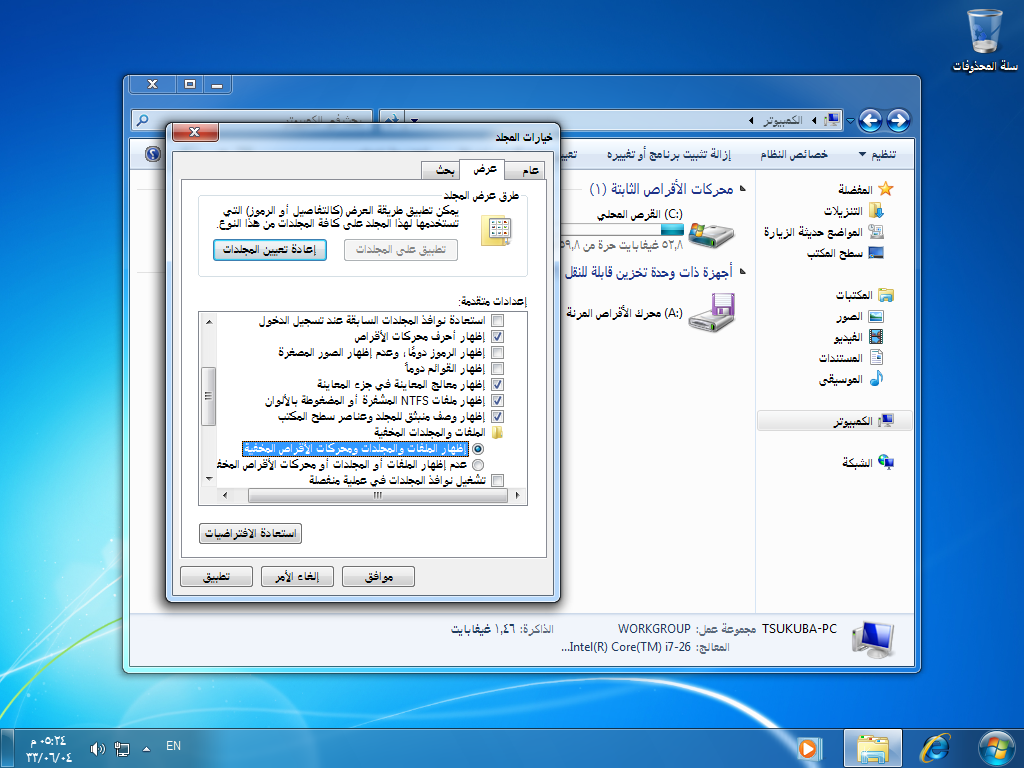The image size is (1024, 768).
Task: Click Uninstall or change a program toolbar item
Action: click(669, 154)
